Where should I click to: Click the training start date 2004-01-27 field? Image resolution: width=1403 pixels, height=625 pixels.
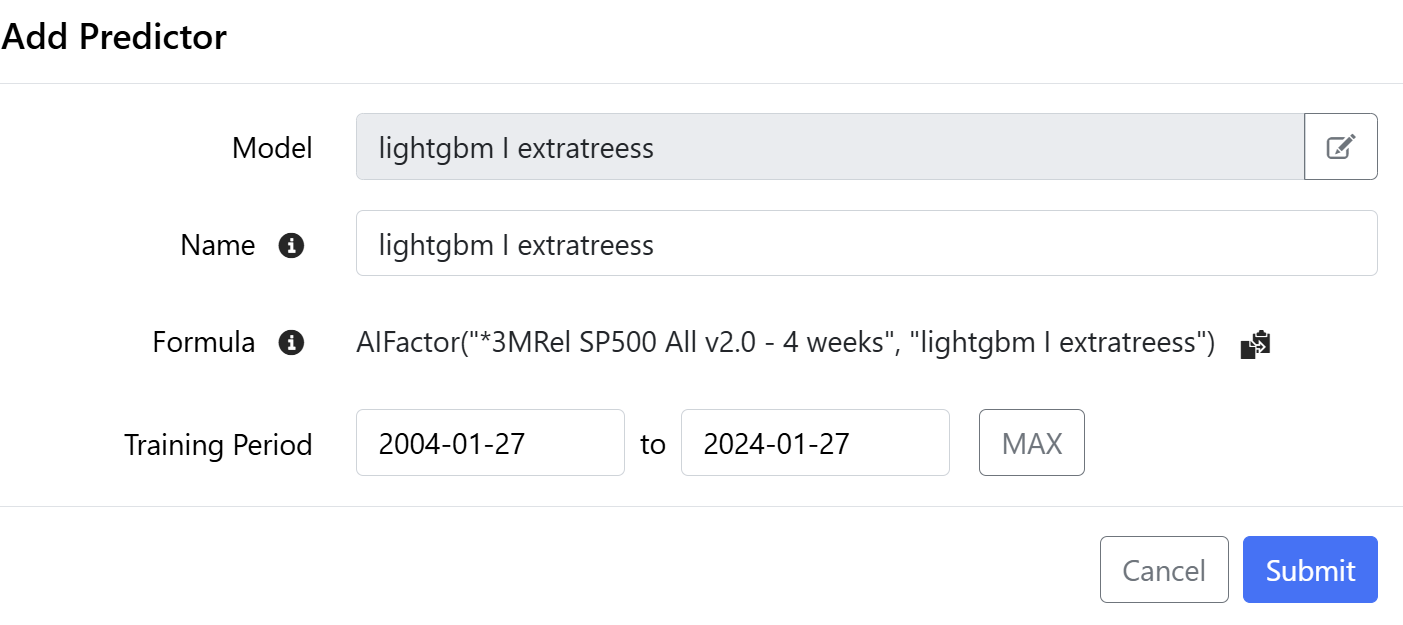click(x=490, y=443)
